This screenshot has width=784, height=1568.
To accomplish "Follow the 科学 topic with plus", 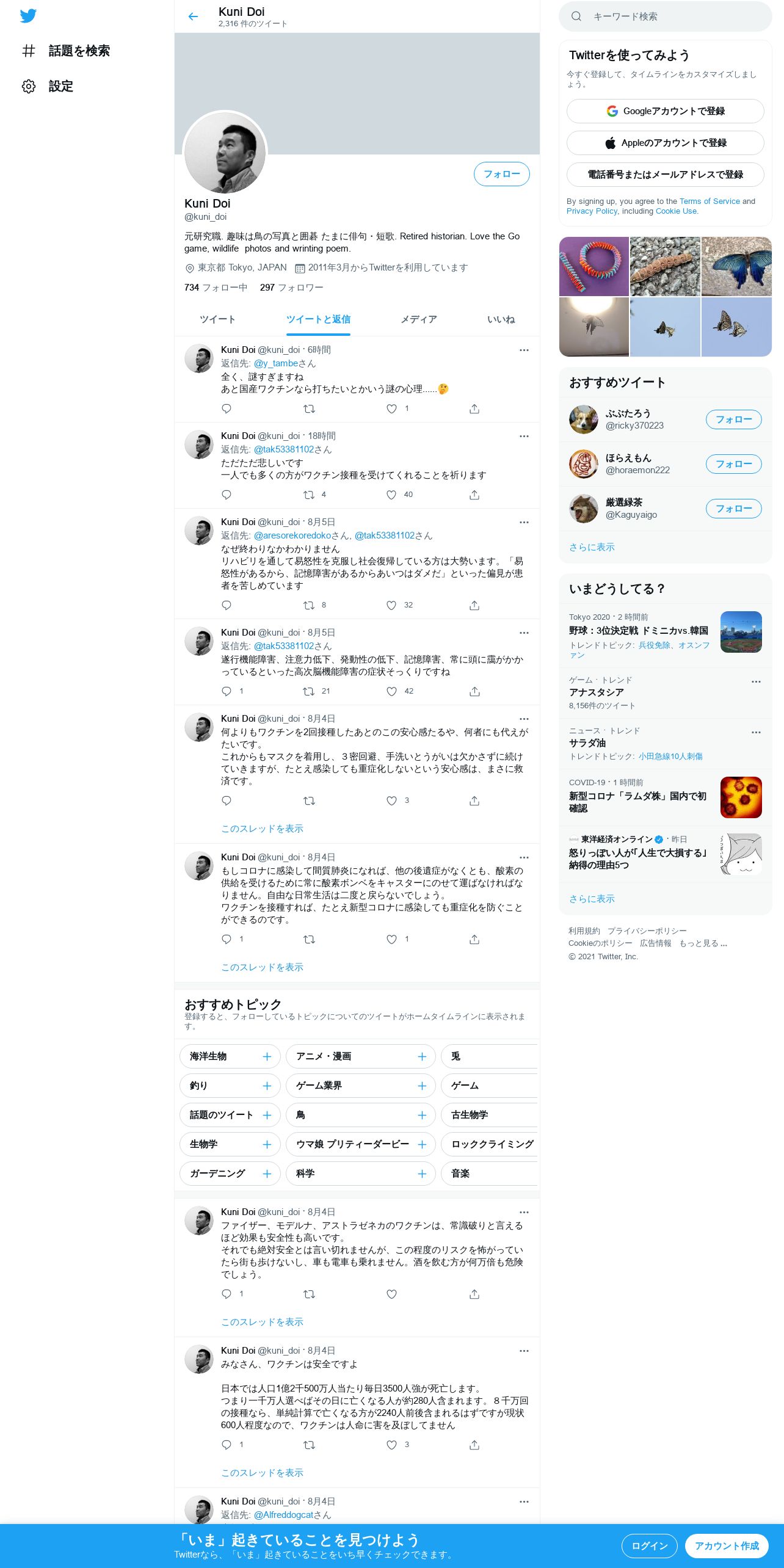I will tap(422, 1174).
